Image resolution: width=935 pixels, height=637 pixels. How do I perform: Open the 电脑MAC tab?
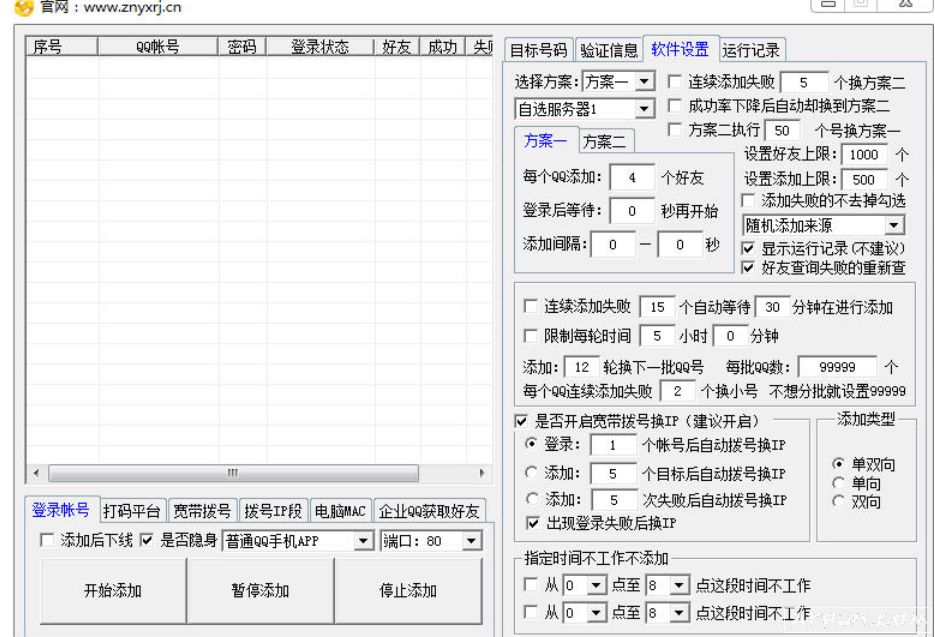tap(340, 511)
